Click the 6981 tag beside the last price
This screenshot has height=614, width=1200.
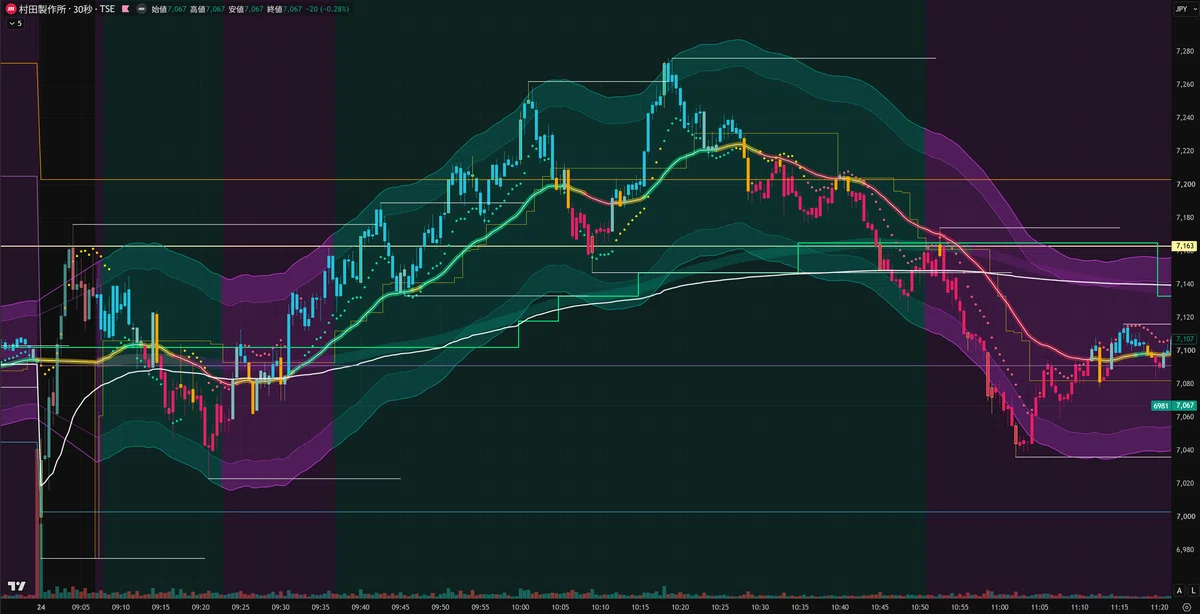click(1161, 405)
